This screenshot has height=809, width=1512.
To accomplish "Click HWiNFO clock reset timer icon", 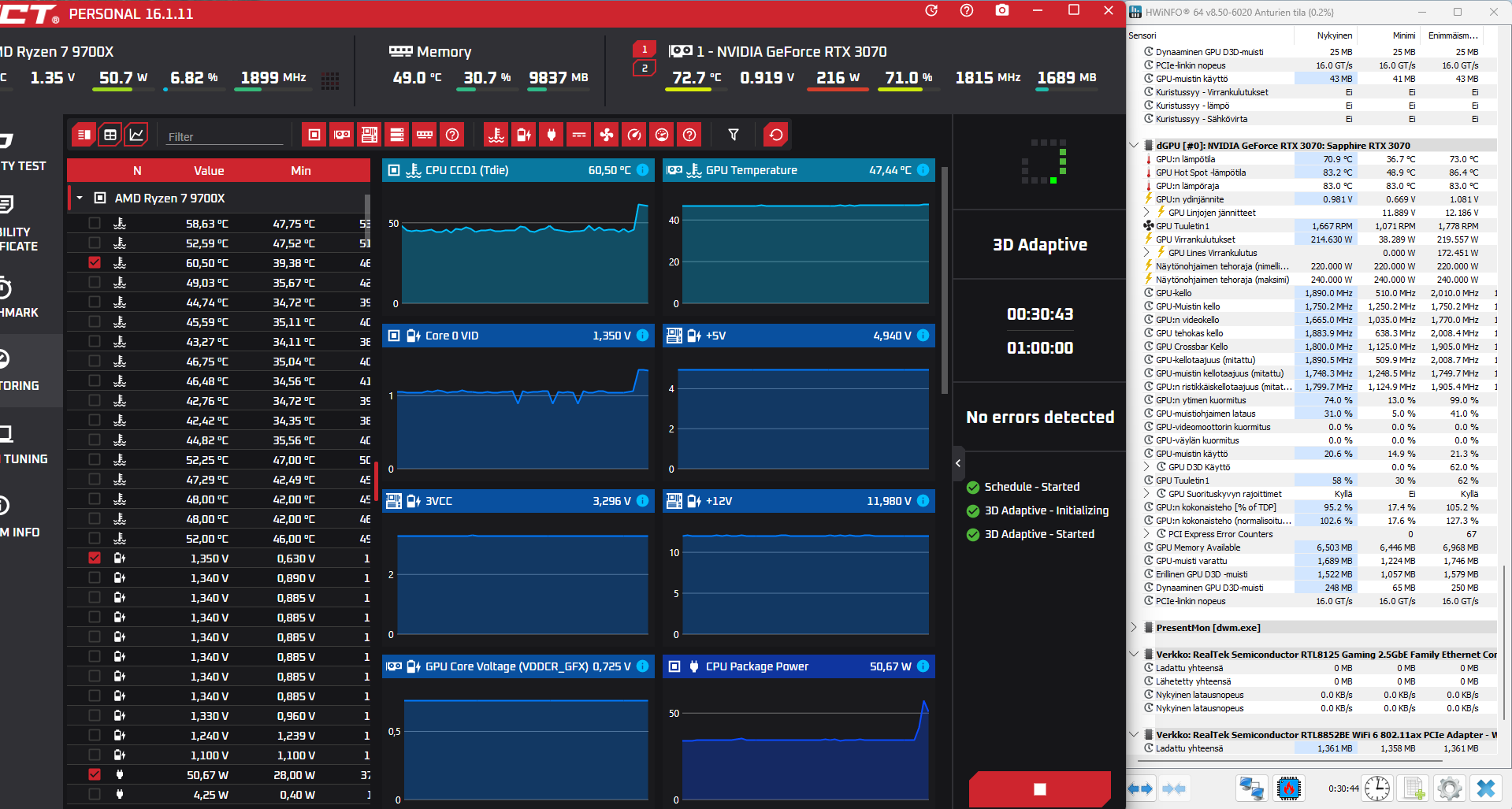I will [1377, 788].
